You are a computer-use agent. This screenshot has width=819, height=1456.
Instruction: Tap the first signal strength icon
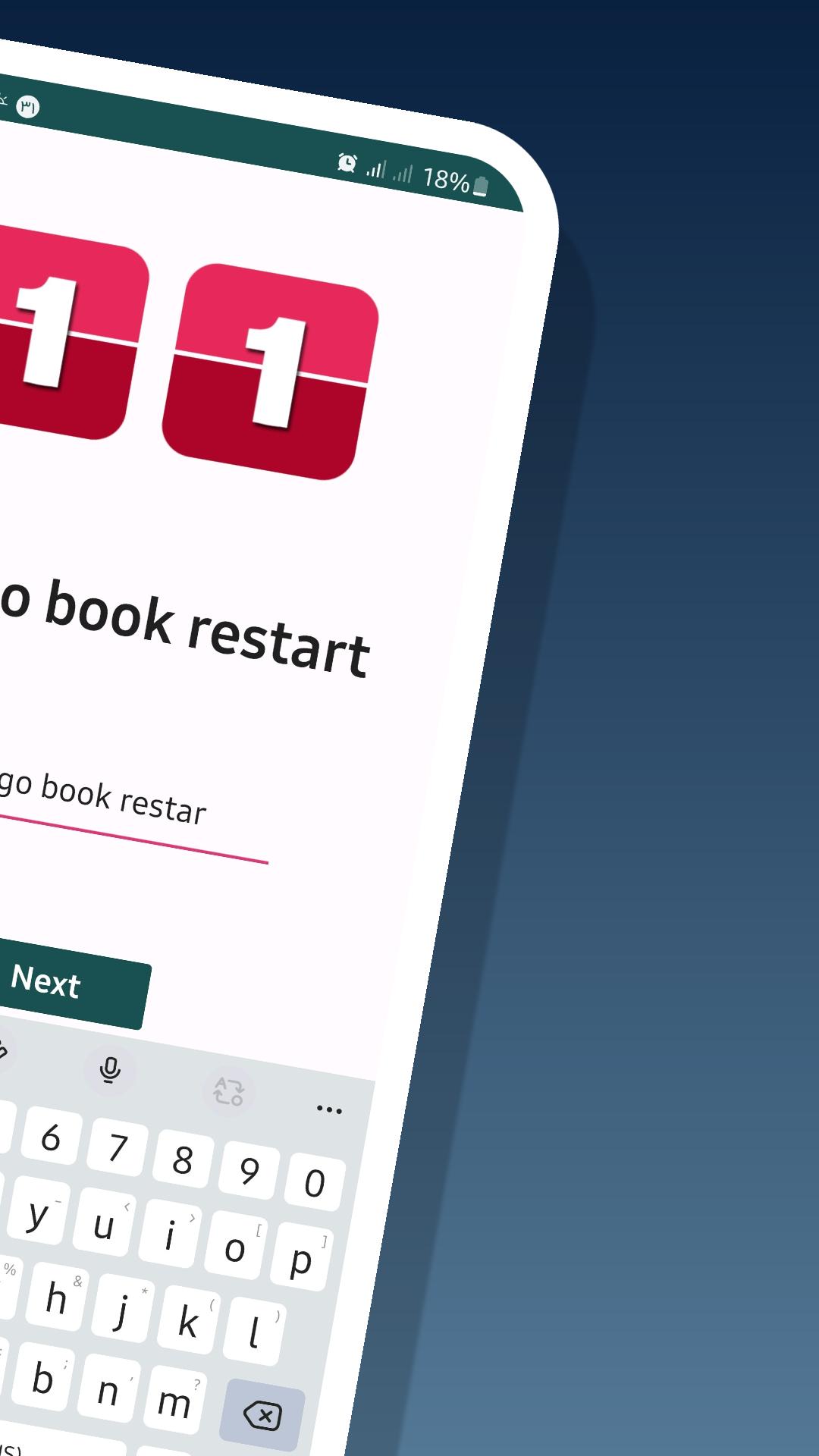point(376,168)
